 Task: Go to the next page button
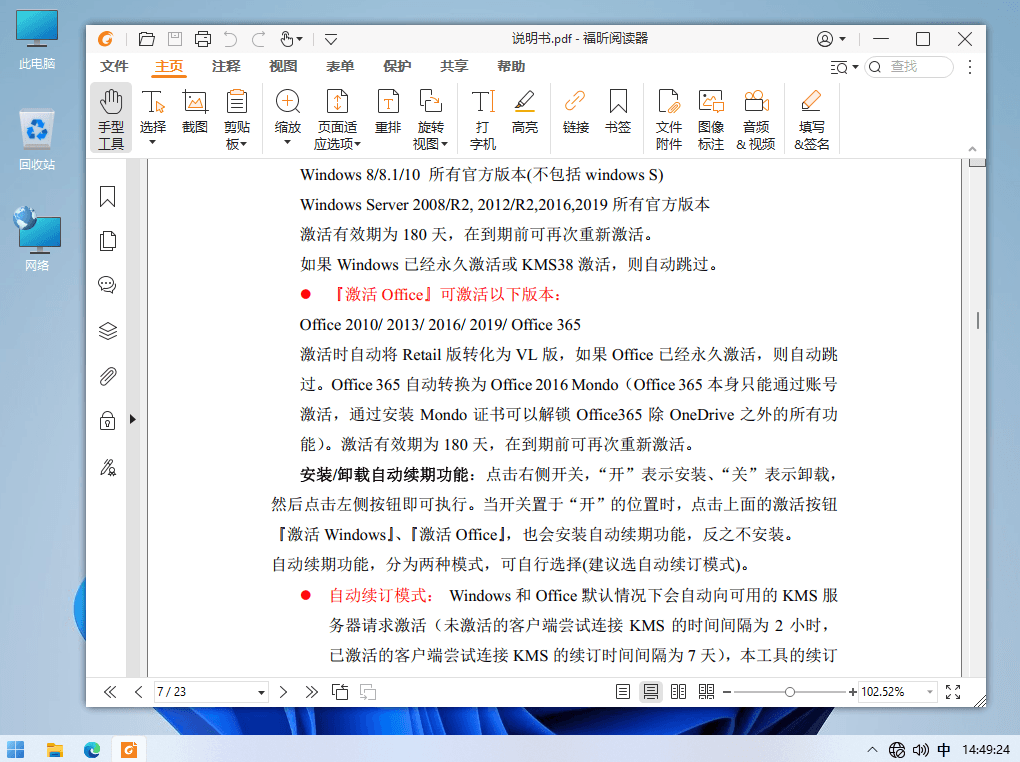point(283,692)
